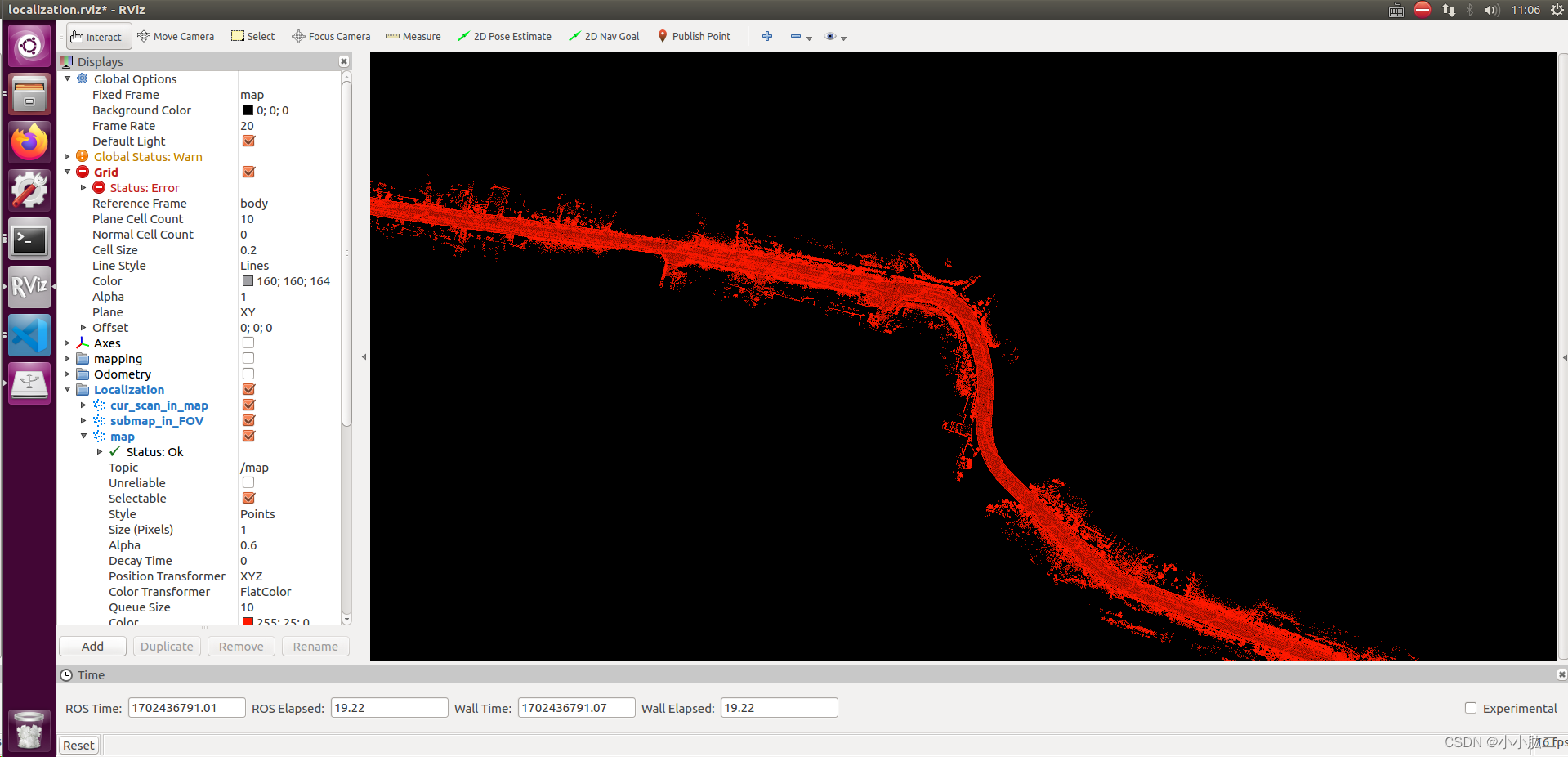Click the cur_scan_in_map point cloud icon

pyautogui.click(x=99, y=405)
